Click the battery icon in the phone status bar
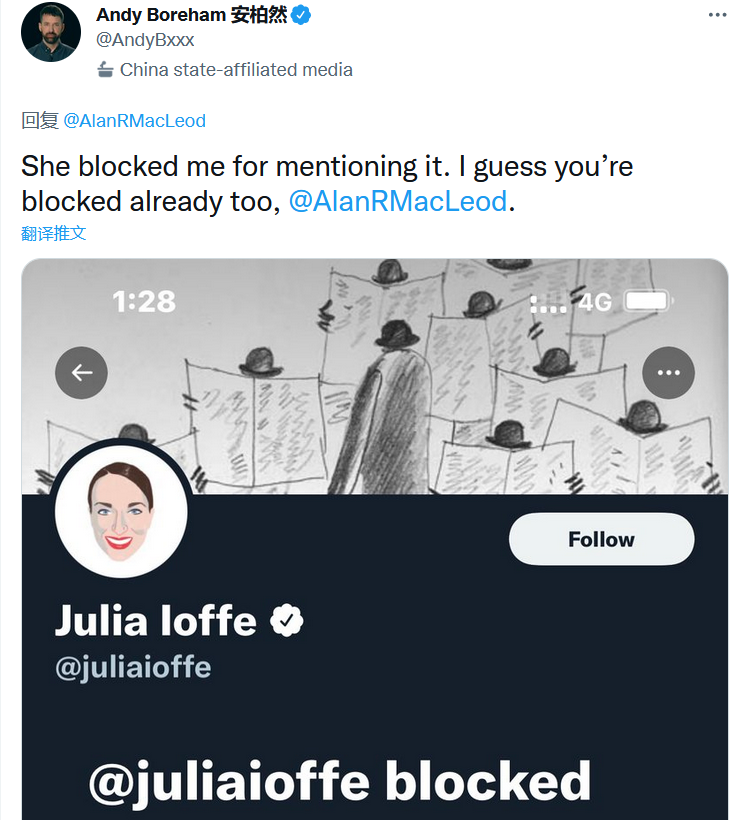 646,301
